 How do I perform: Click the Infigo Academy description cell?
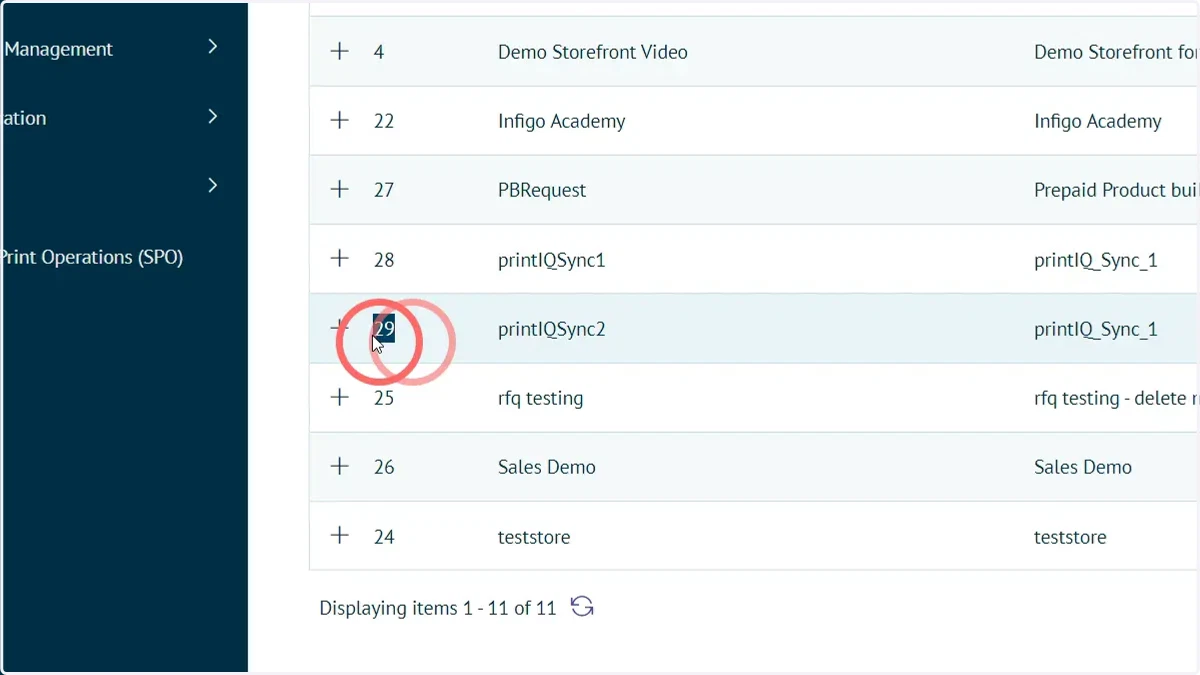click(1098, 122)
